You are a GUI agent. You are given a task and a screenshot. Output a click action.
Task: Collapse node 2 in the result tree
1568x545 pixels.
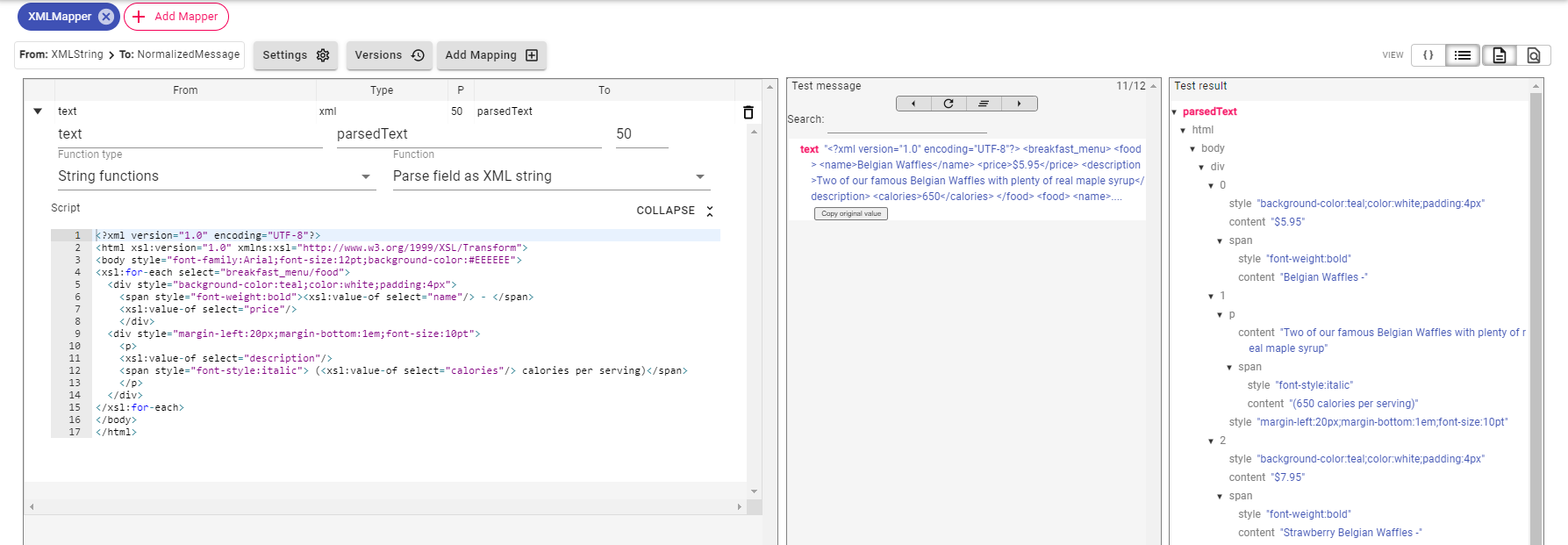pyautogui.click(x=1211, y=441)
